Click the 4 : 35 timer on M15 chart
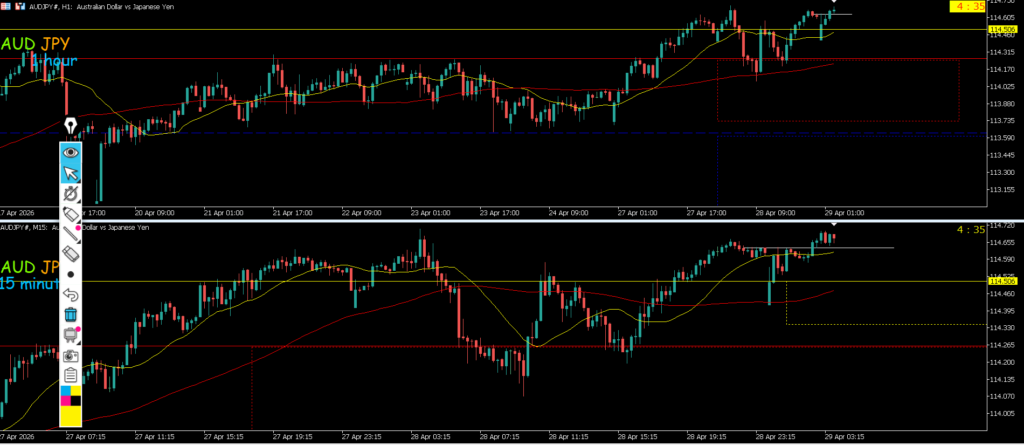Viewport: 1024px width, 445px height. click(x=970, y=229)
